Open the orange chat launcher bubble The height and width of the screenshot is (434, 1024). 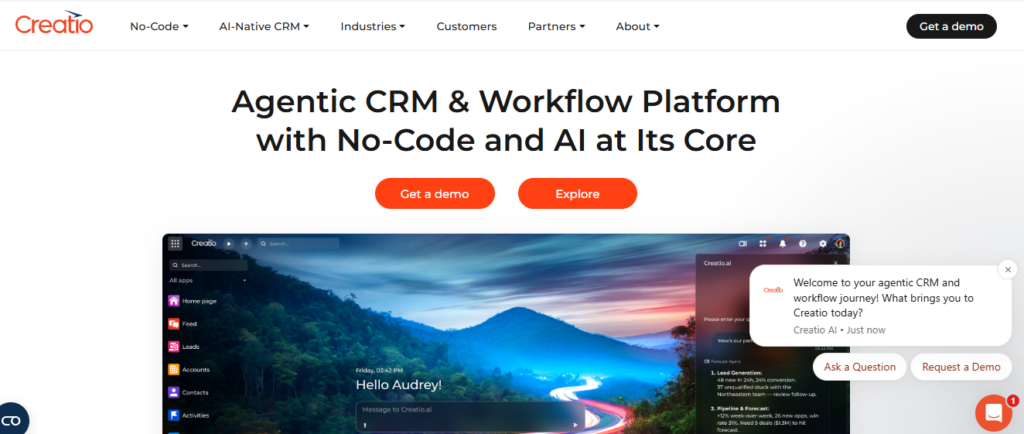pyautogui.click(x=993, y=412)
